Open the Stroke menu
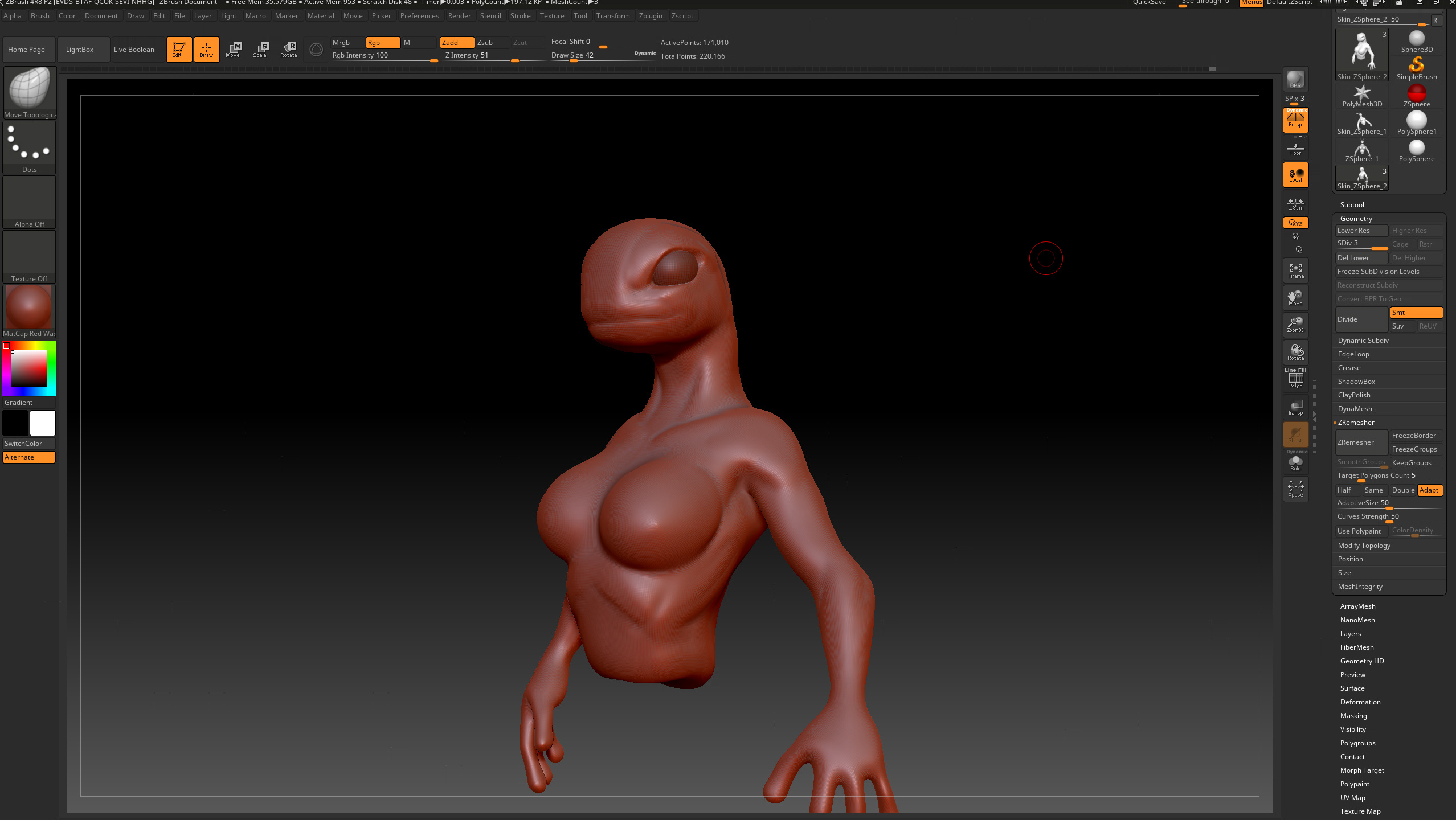 click(x=520, y=16)
